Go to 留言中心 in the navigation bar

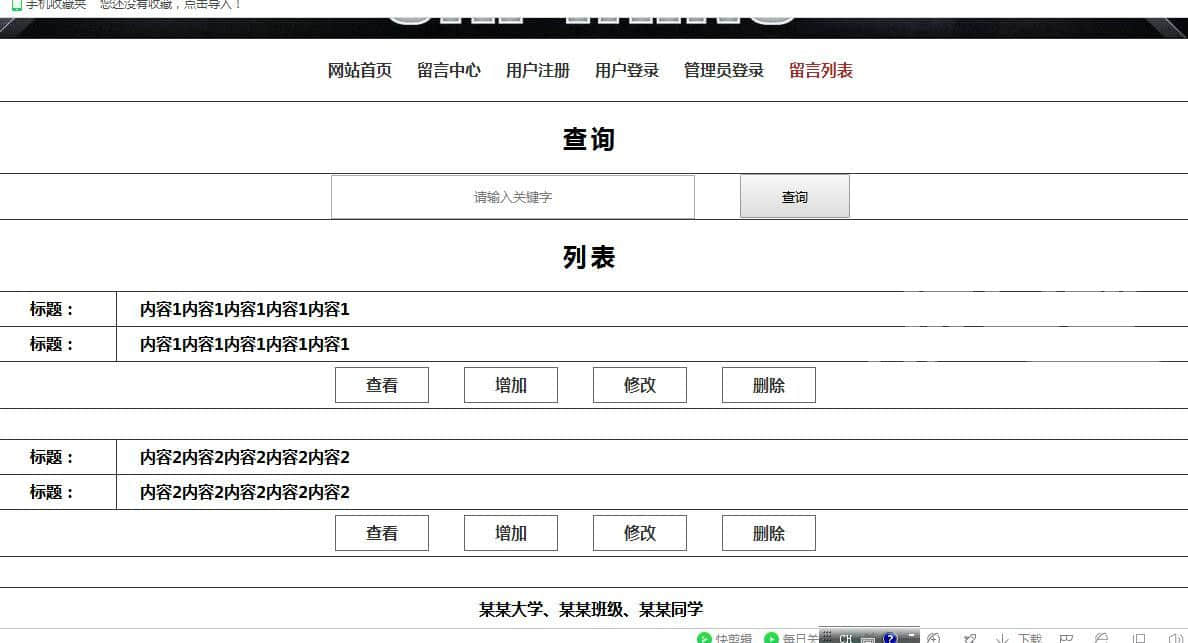point(449,71)
